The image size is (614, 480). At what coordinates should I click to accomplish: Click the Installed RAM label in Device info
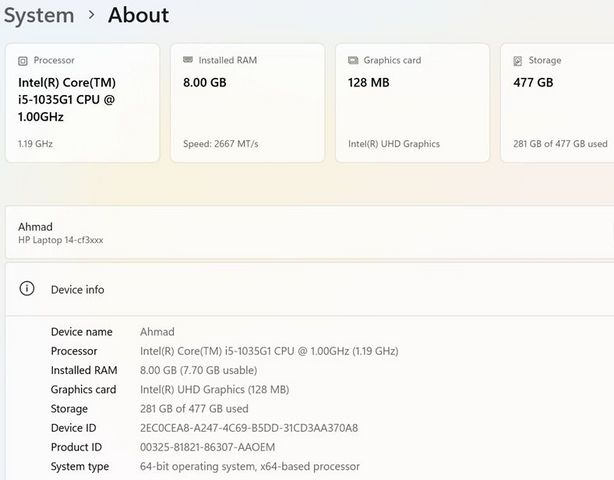tap(84, 370)
